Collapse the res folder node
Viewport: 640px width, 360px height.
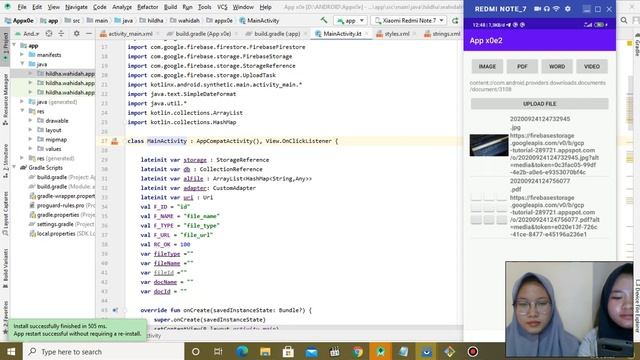(x=22, y=111)
